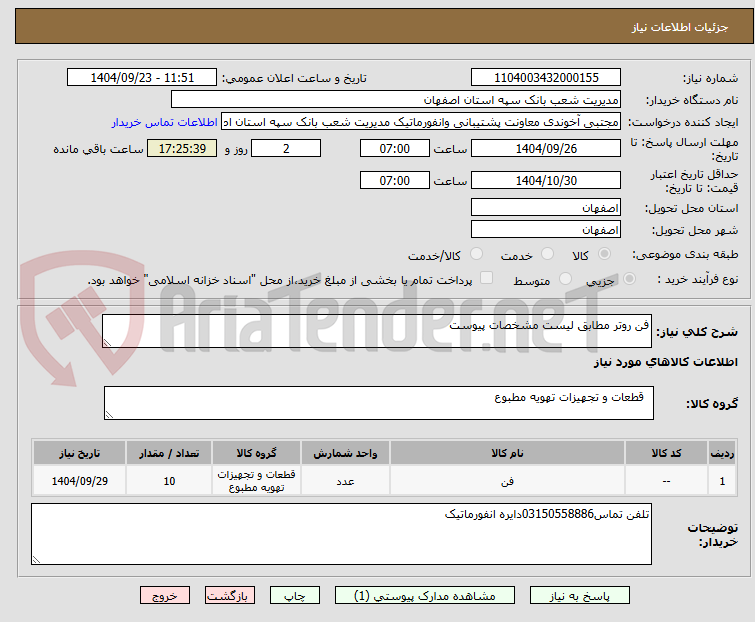The image size is (755, 622).
Task: Select the خدمت radio button
Action: click(x=547, y=254)
